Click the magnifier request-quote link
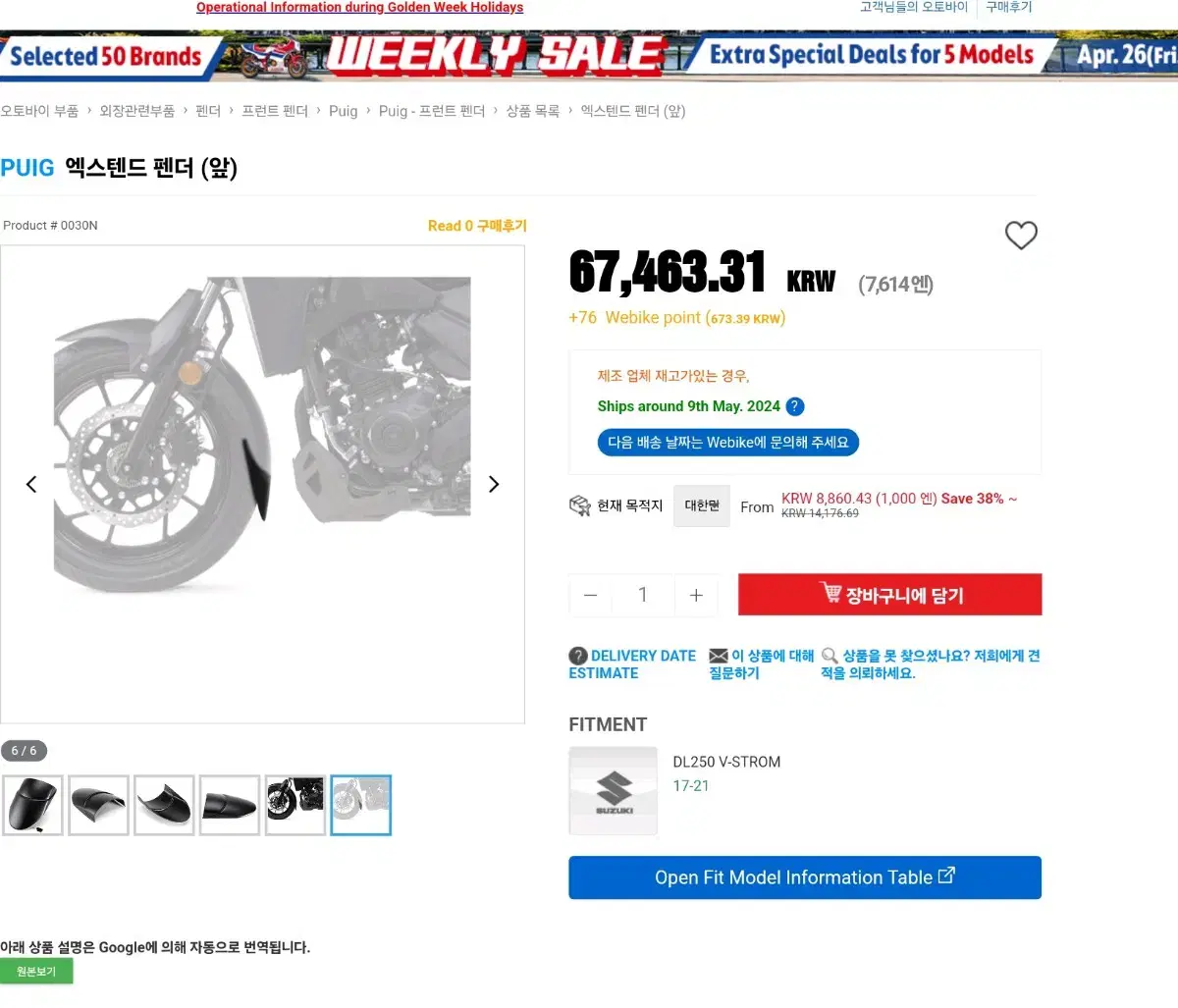 click(931, 664)
